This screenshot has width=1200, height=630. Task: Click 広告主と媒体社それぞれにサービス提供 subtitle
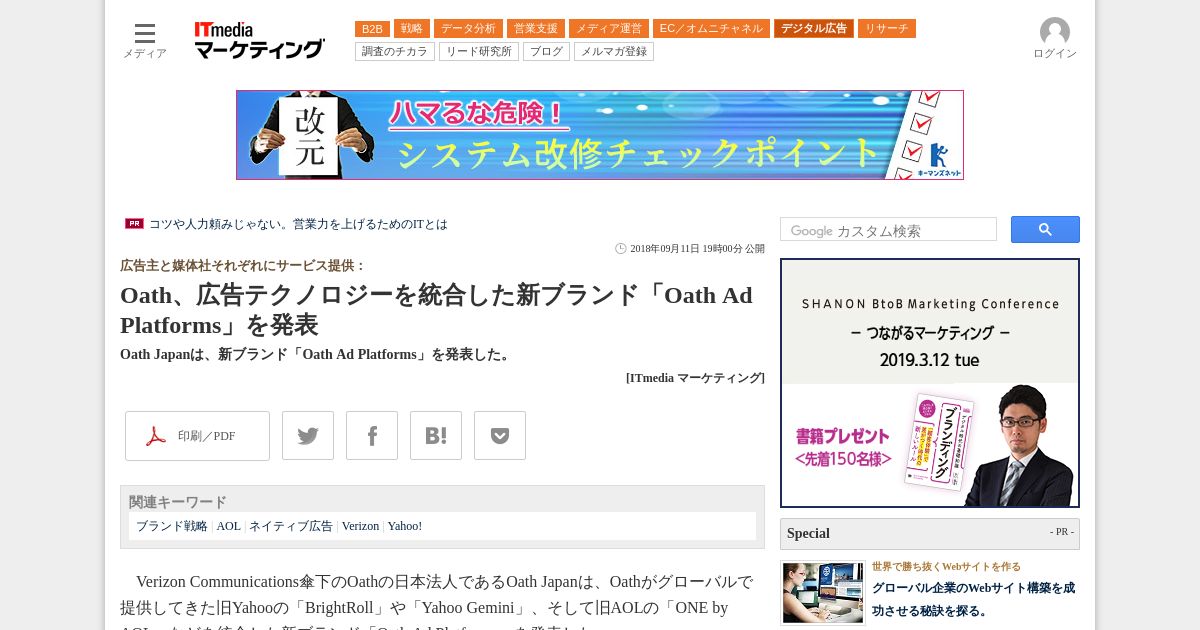243,266
